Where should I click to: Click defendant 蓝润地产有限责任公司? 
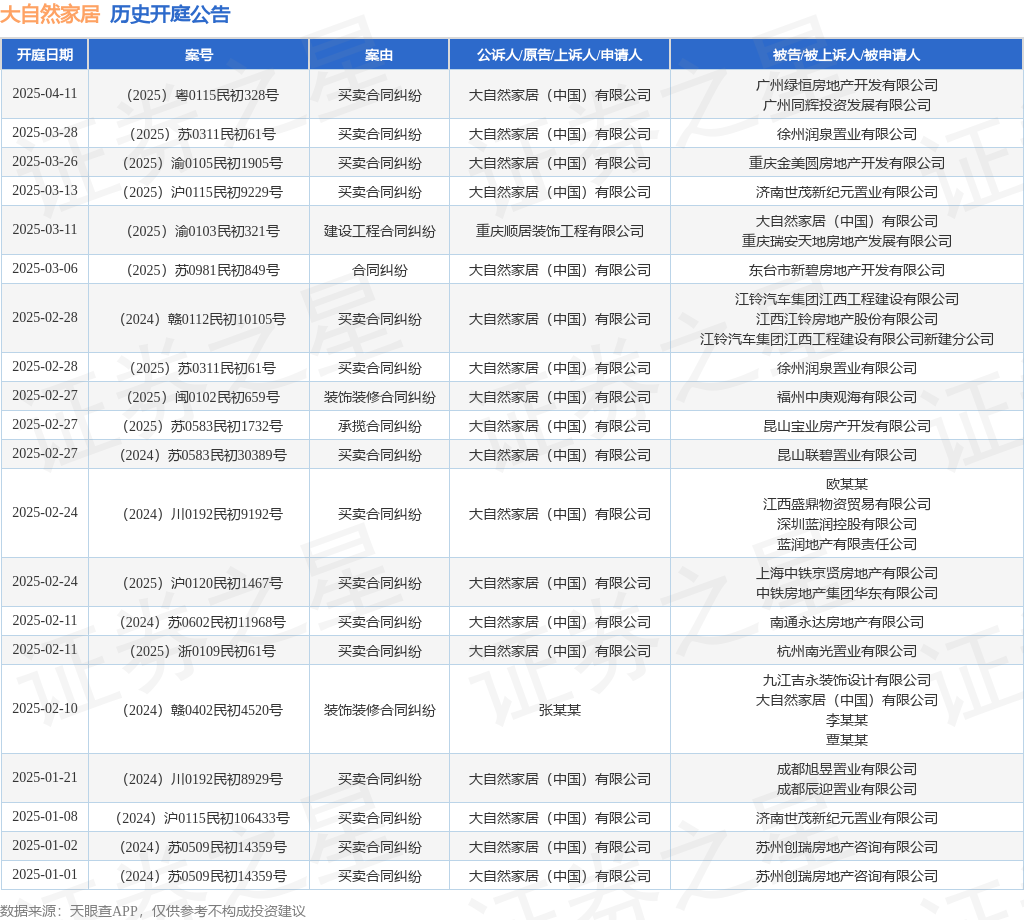[846, 544]
